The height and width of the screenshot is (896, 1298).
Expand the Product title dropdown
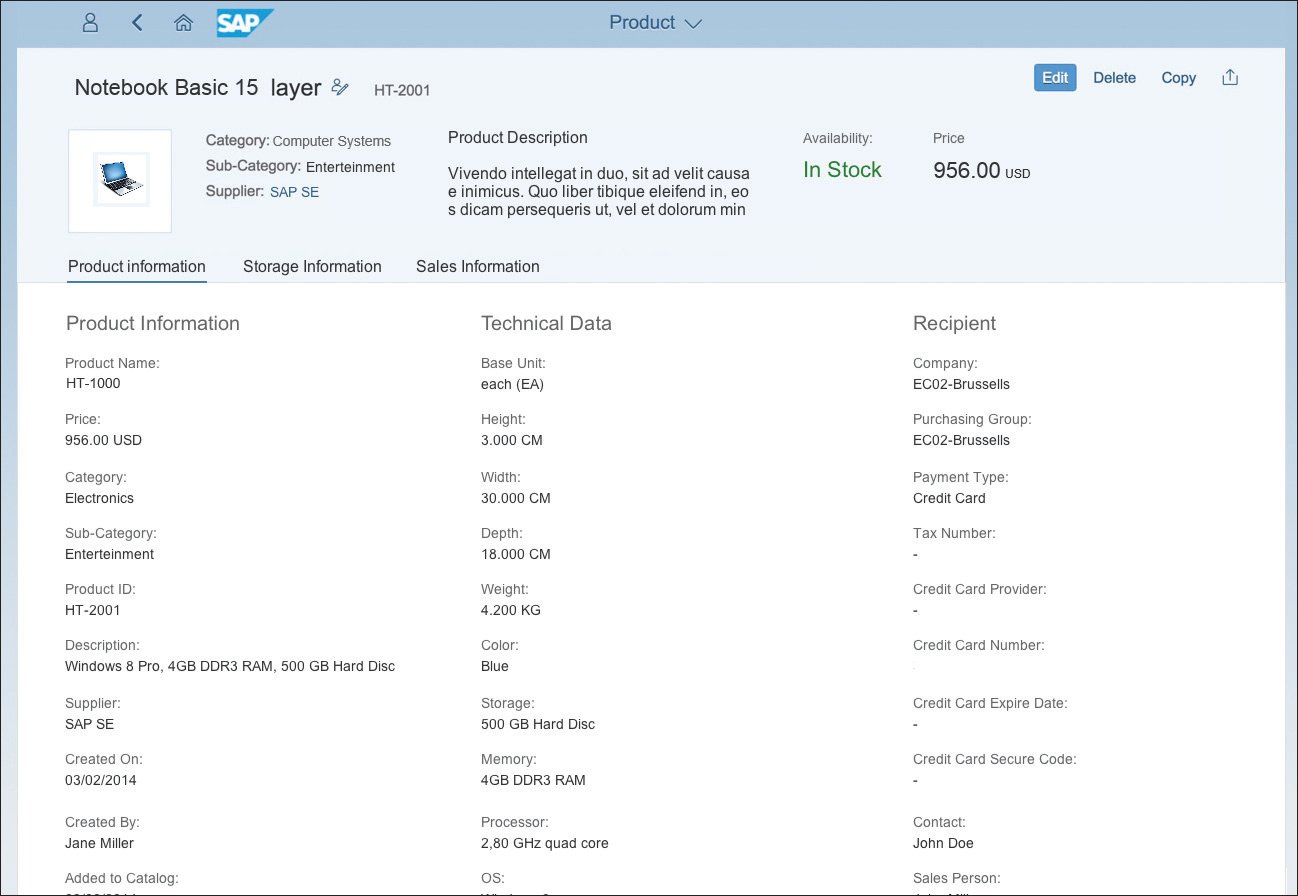click(x=656, y=22)
